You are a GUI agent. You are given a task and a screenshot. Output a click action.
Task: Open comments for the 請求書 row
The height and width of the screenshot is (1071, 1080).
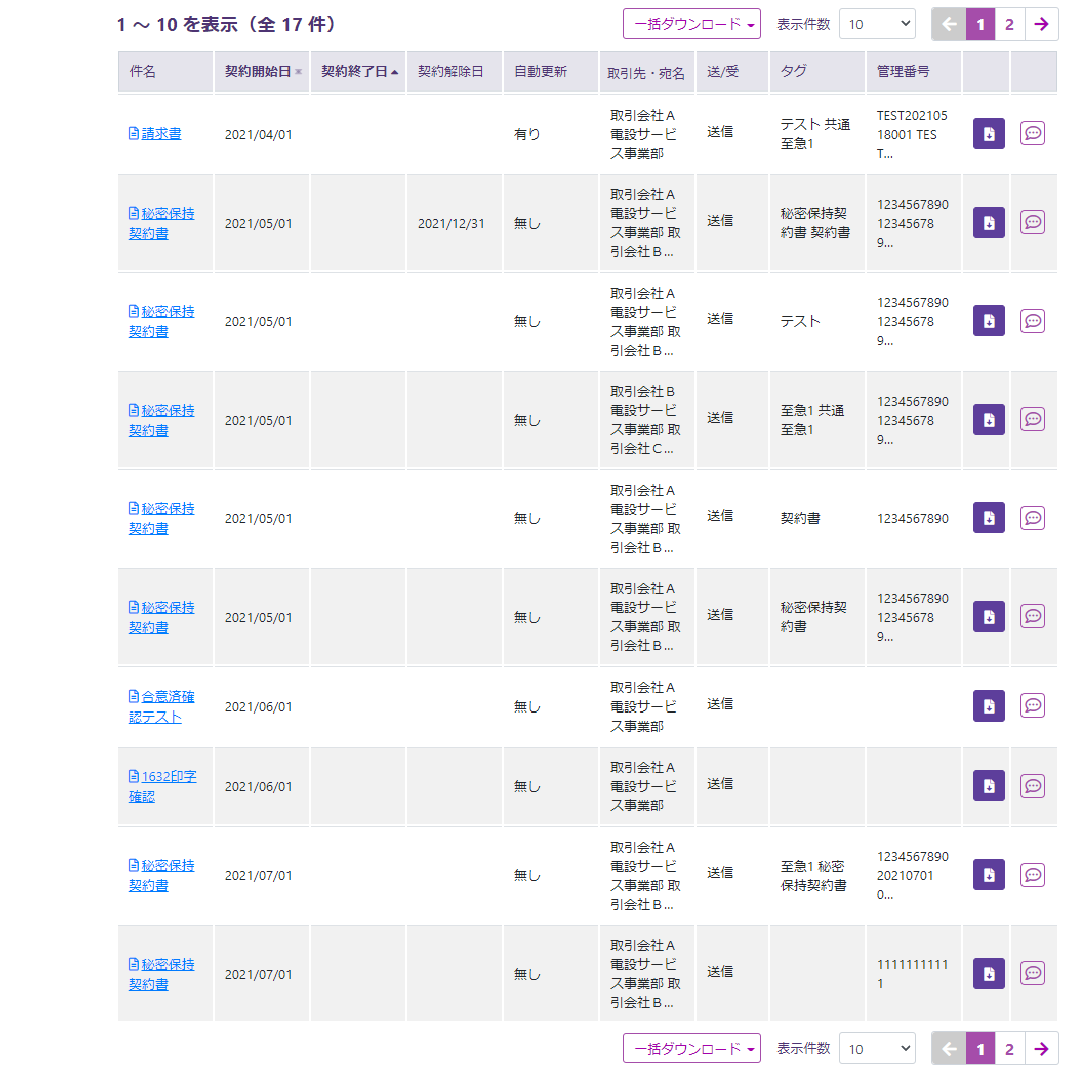(1032, 133)
